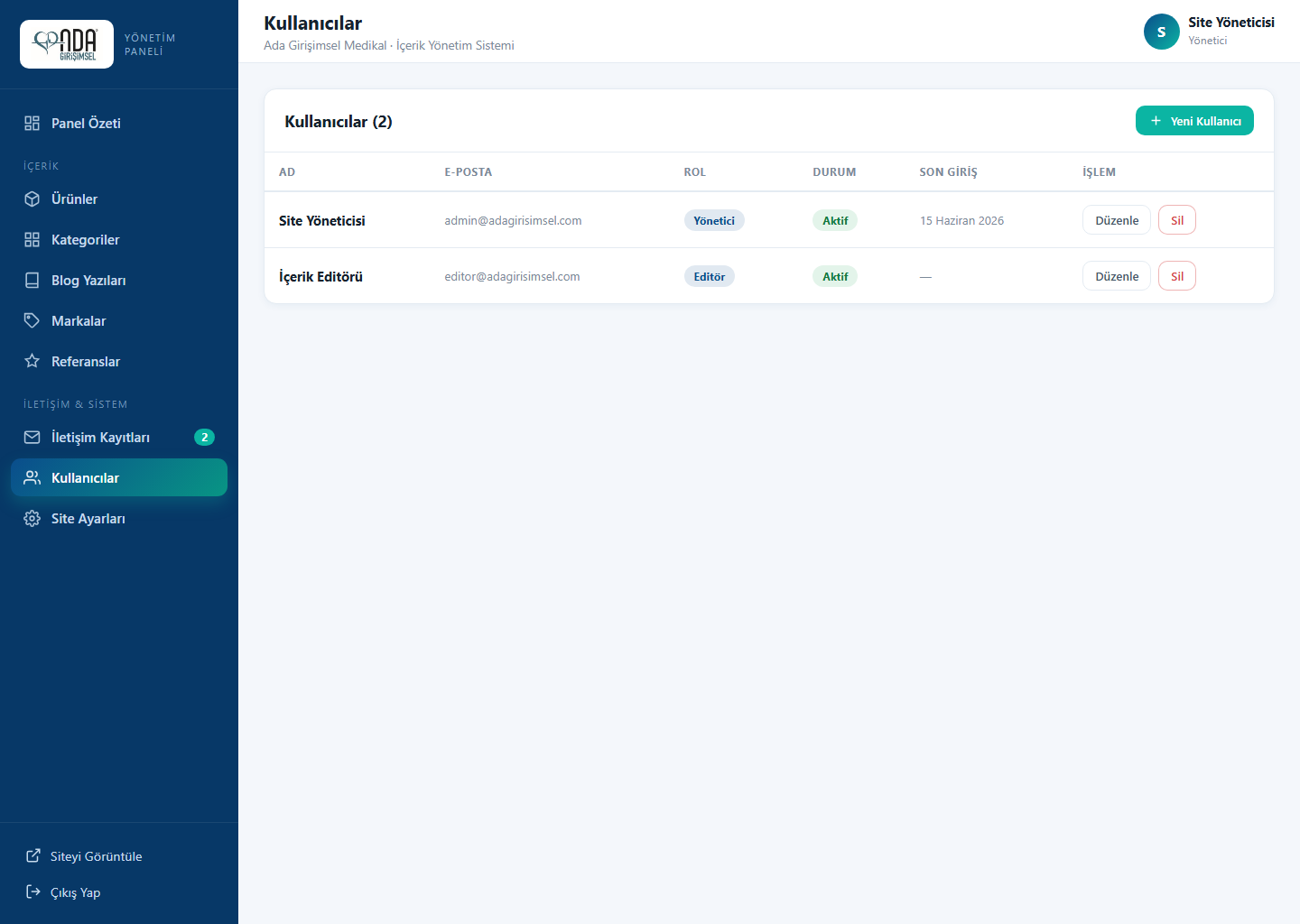Click the Yönetici role badge
The image size is (1300, 924).
tap(714, 220)
